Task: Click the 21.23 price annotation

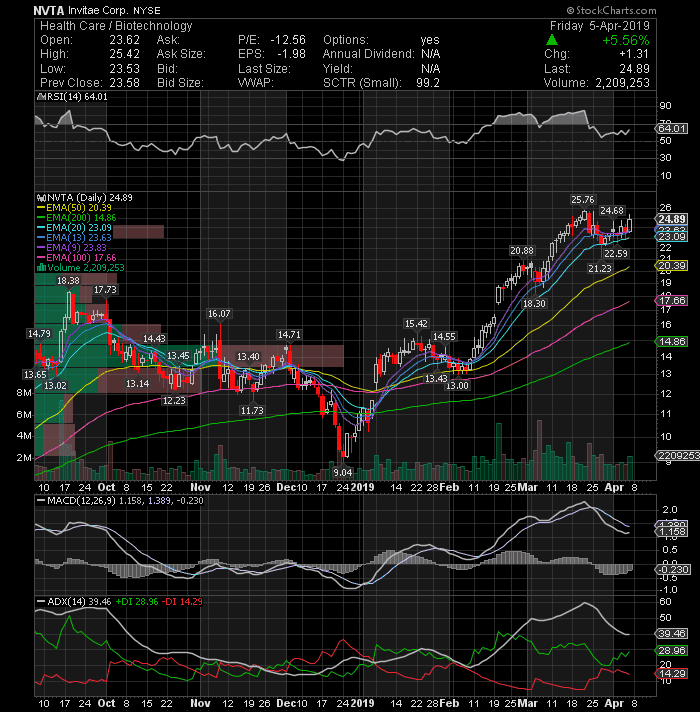Action: pyautogui.click(x=600, y=268)
